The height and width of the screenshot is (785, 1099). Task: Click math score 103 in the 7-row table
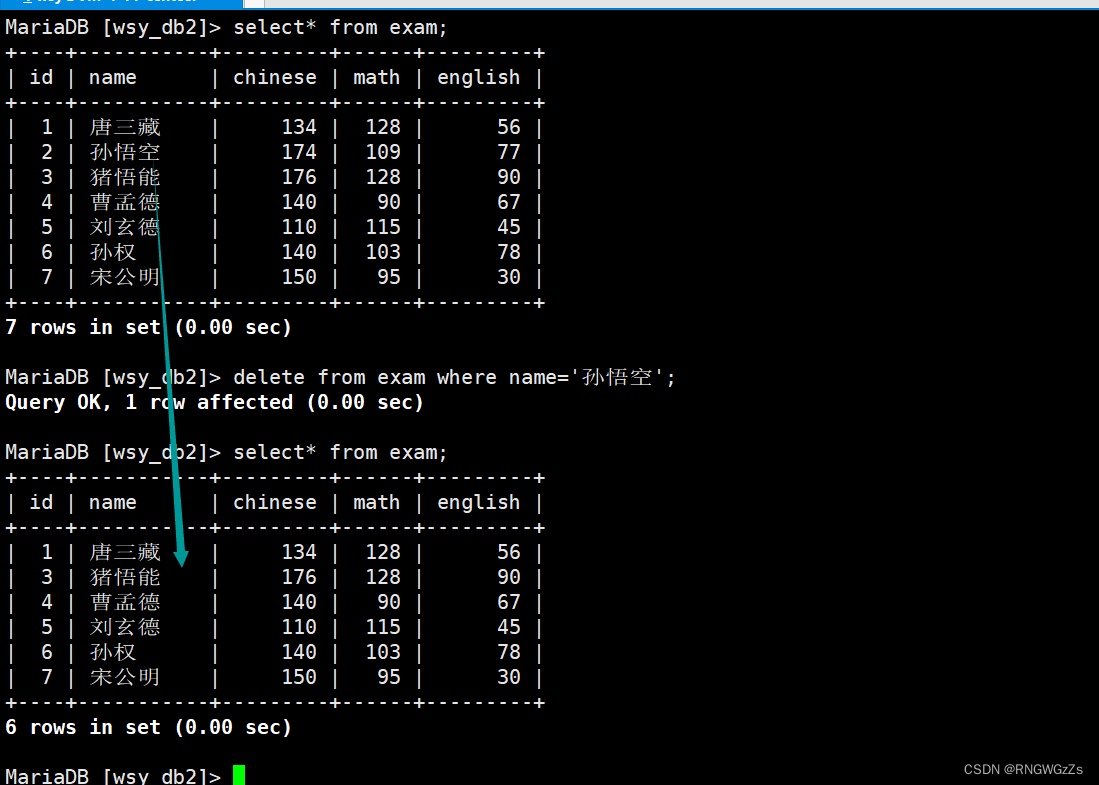coord(383,252)
